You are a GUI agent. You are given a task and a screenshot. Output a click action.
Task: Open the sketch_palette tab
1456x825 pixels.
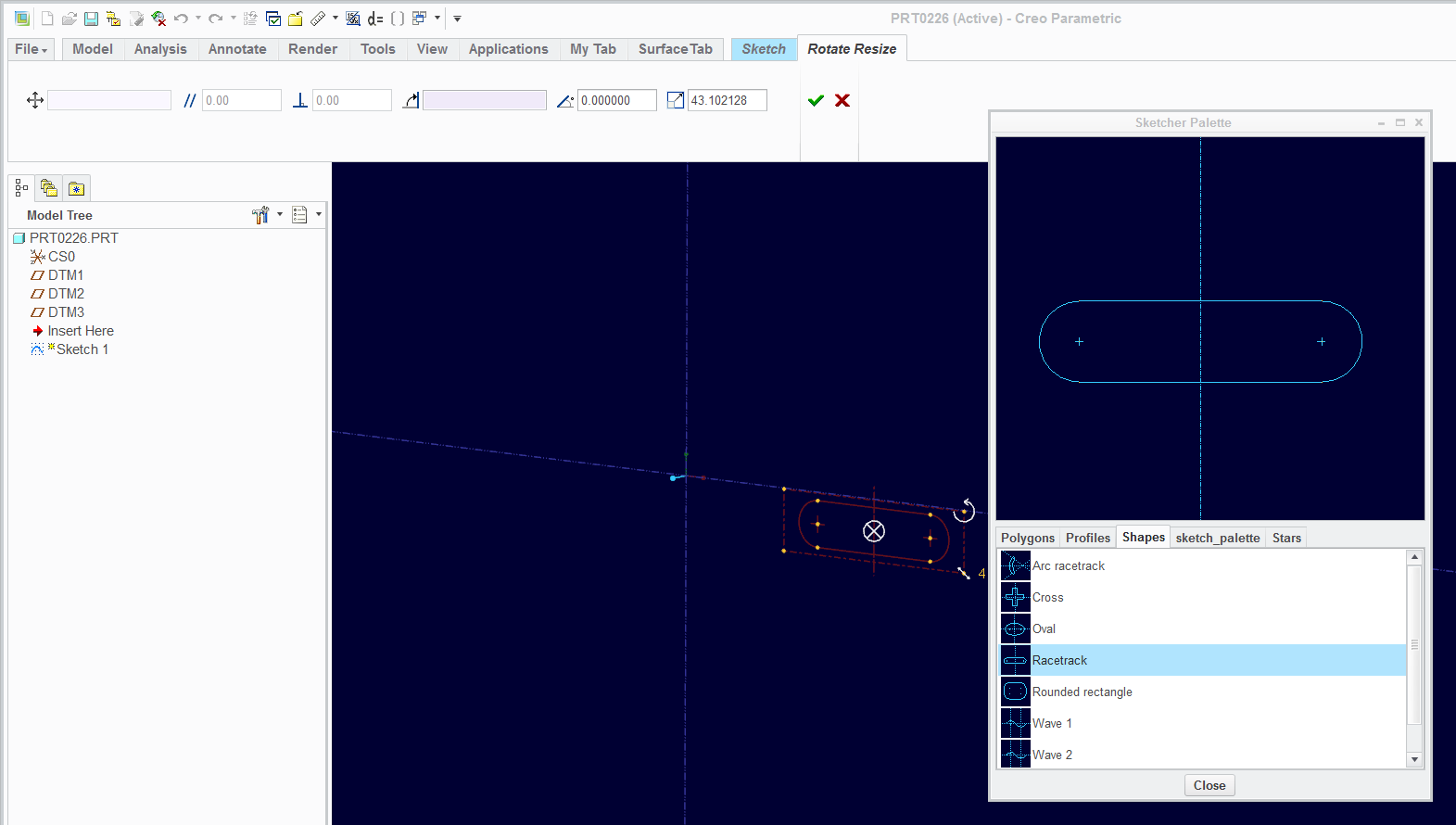coord(1218,538)
